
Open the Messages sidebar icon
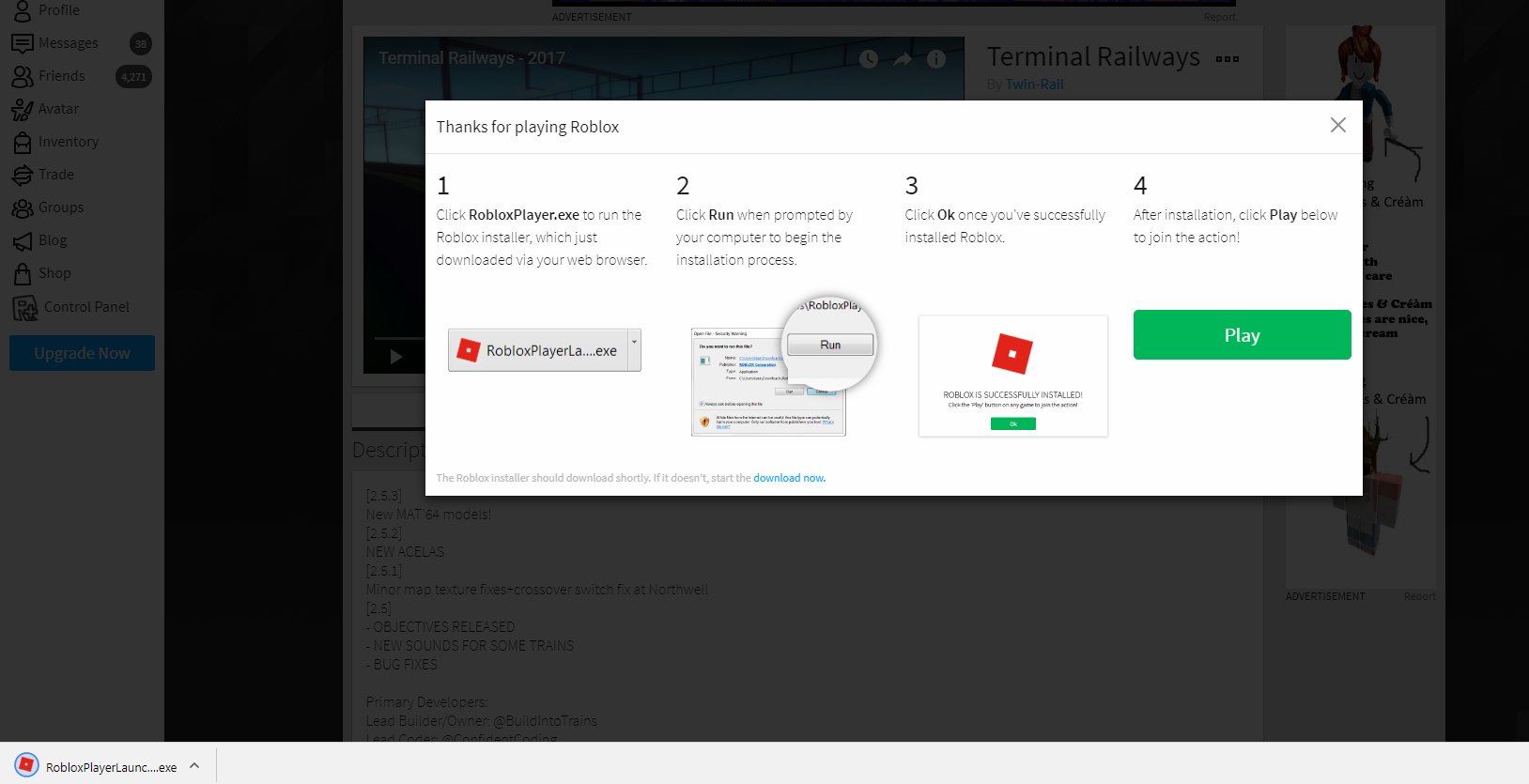[23, 43]
